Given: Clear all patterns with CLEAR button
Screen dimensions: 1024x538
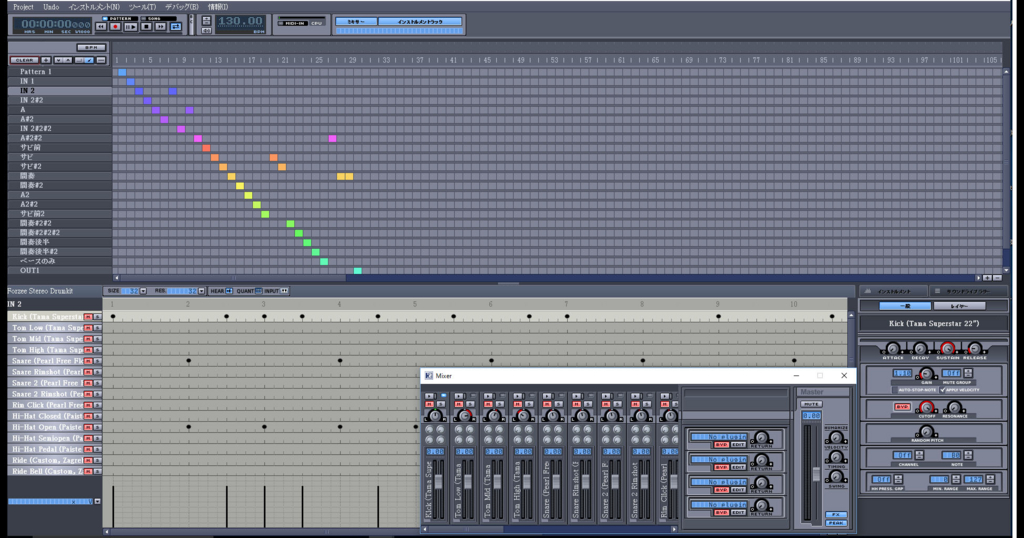Looking at the screenshot, I should tap(24, 60).
